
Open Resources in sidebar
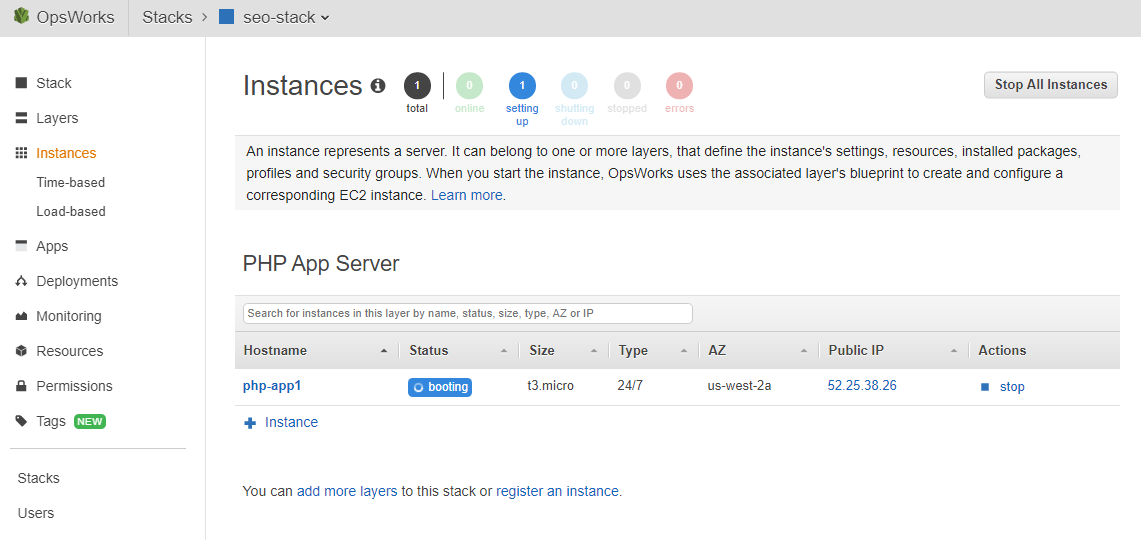[70, 351]
